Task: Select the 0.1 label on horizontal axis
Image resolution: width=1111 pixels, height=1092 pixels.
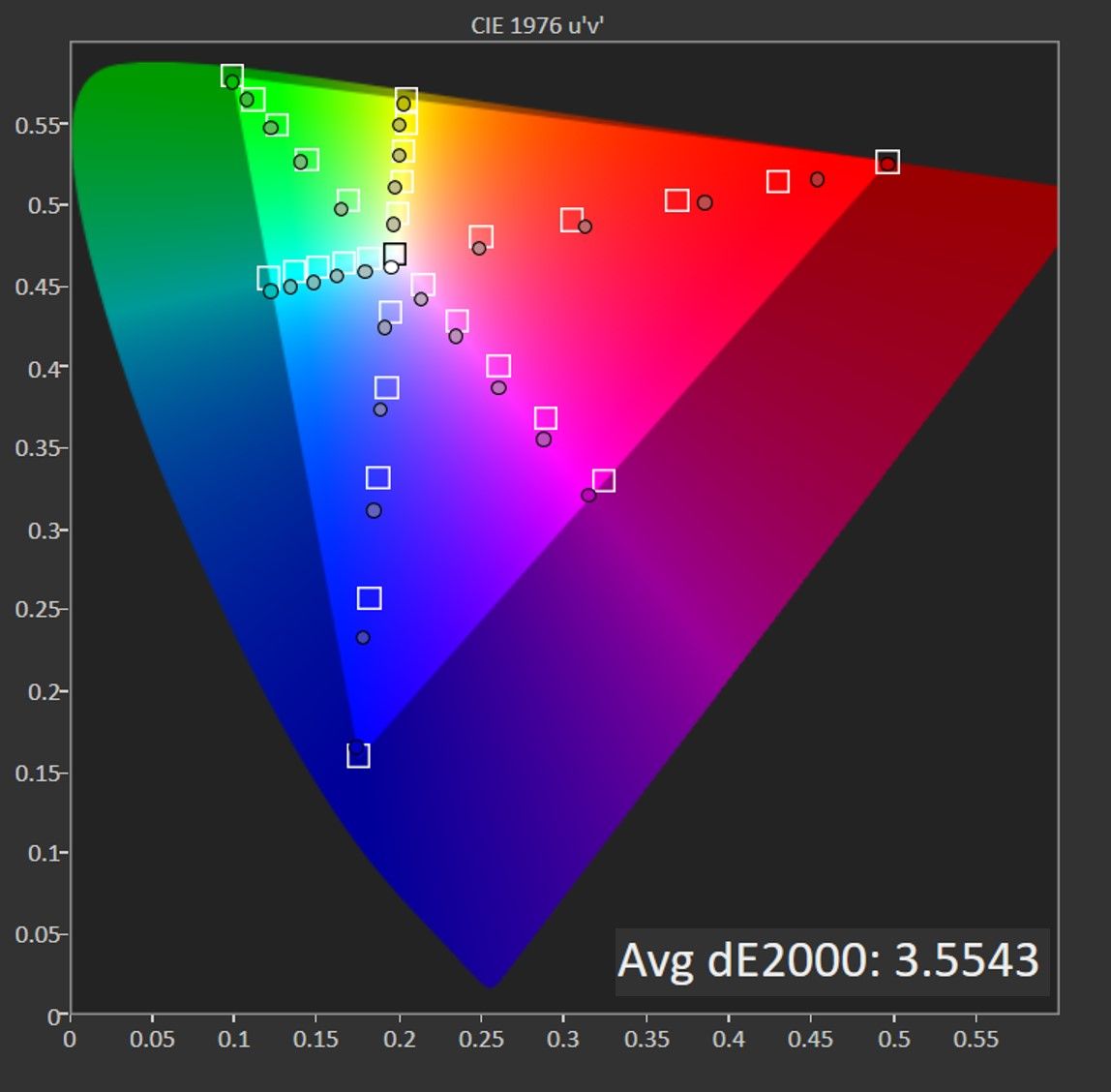Action: point(234,1040)
